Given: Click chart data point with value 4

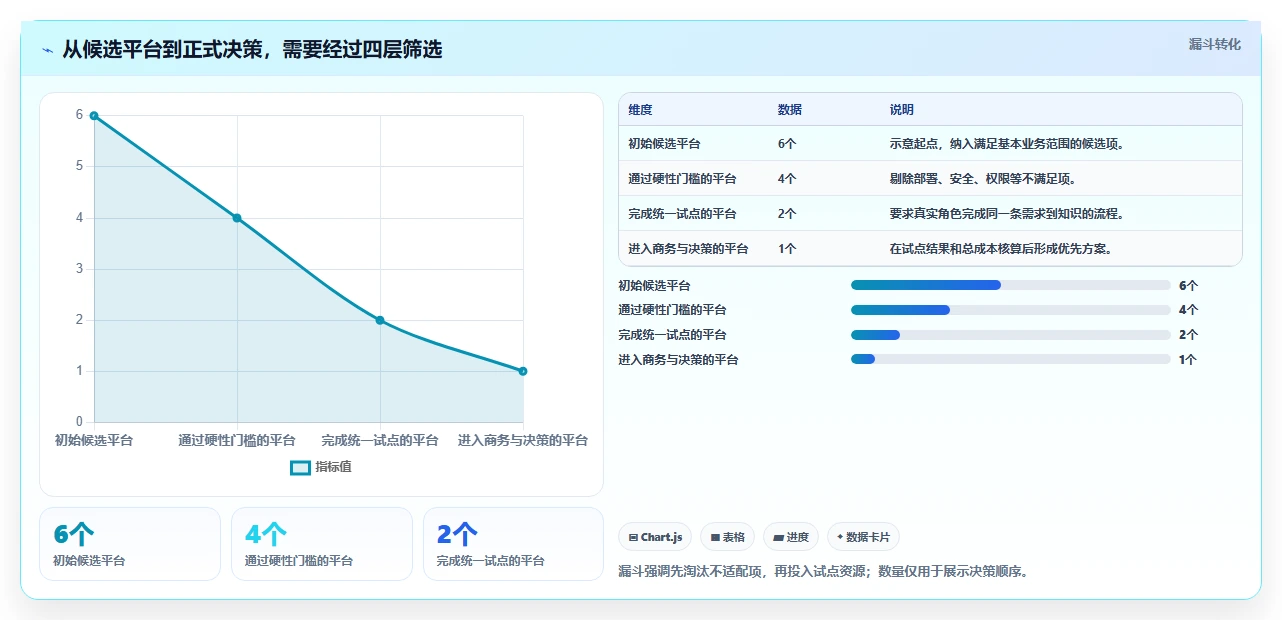Looking at the screenshot, I should pos(237,218).
